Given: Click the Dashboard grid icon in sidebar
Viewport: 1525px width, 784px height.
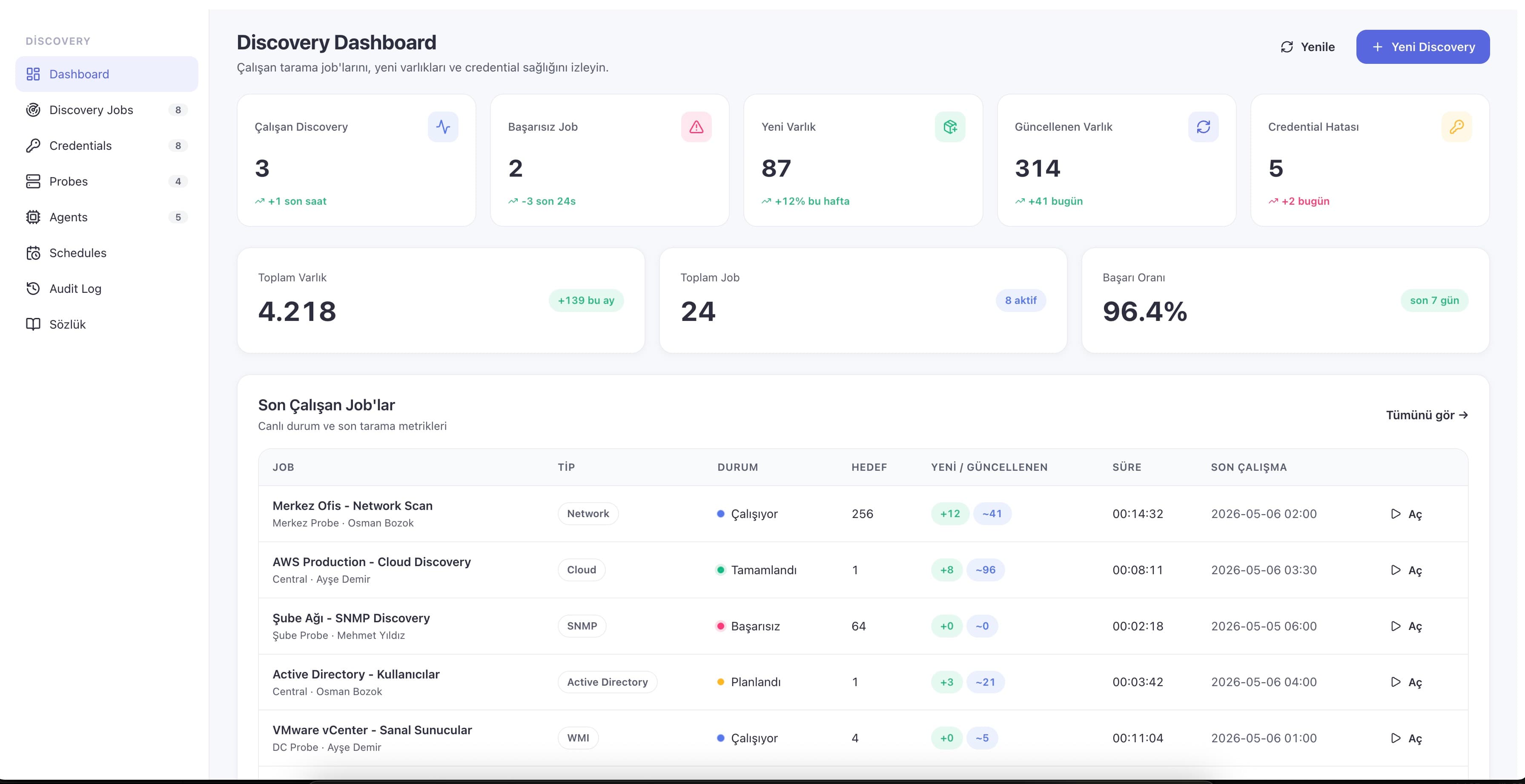Looking at the screenshot, I should click(33, 74).
